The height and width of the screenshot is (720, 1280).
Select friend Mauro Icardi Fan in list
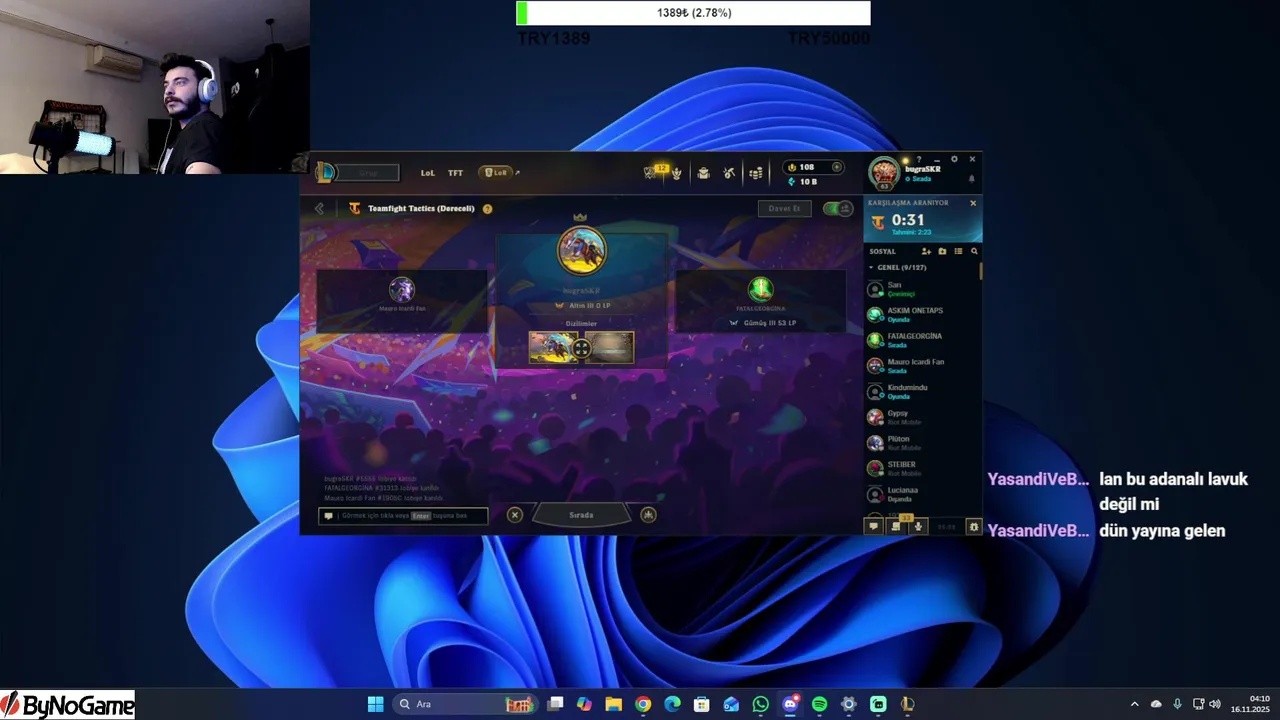pyautogui.click(x=921, y=366)
